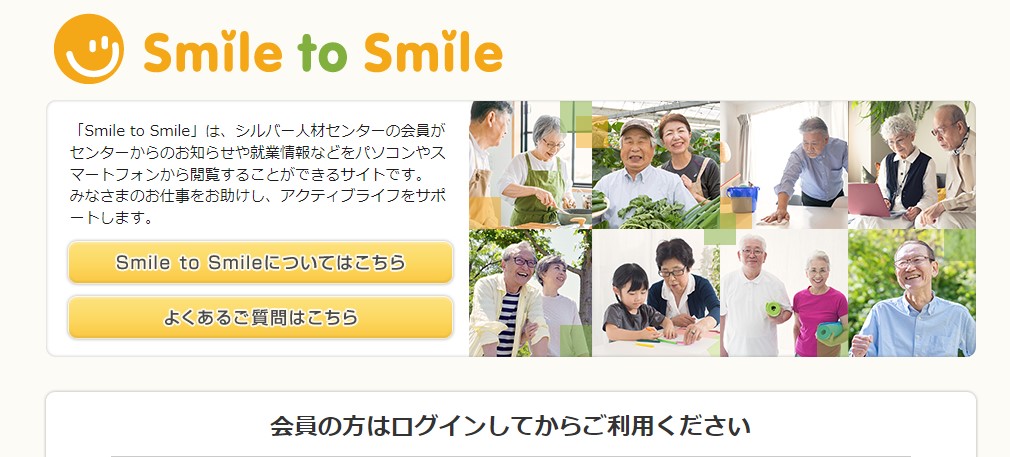This screenshot has height=457, width=1010.
Task: Open the よくあるご質問はこちら FAQ button
Action: pyautogui.click(x=260, y=317)
